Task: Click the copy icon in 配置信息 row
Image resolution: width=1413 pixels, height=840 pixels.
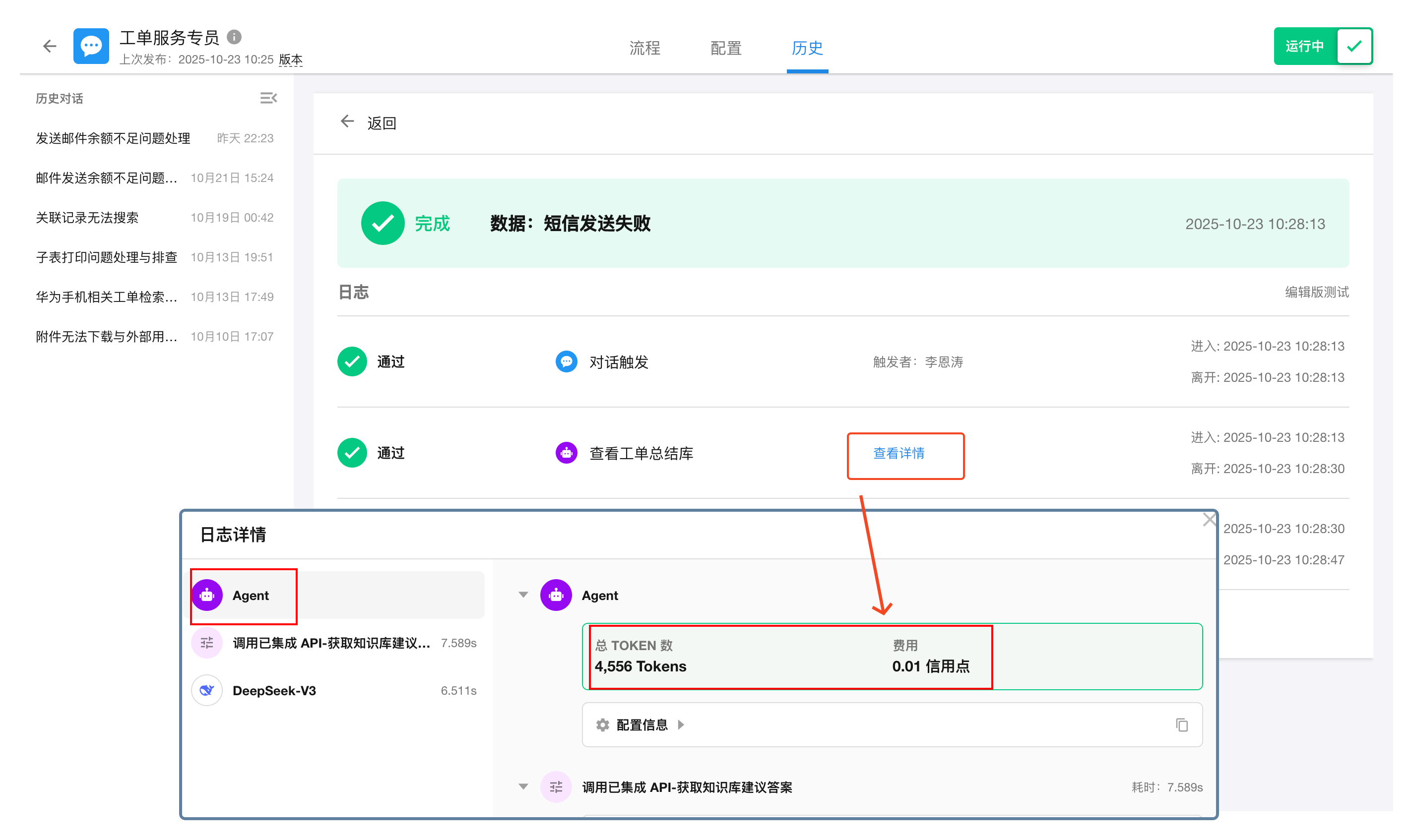Action: [x=1181, y=725]
